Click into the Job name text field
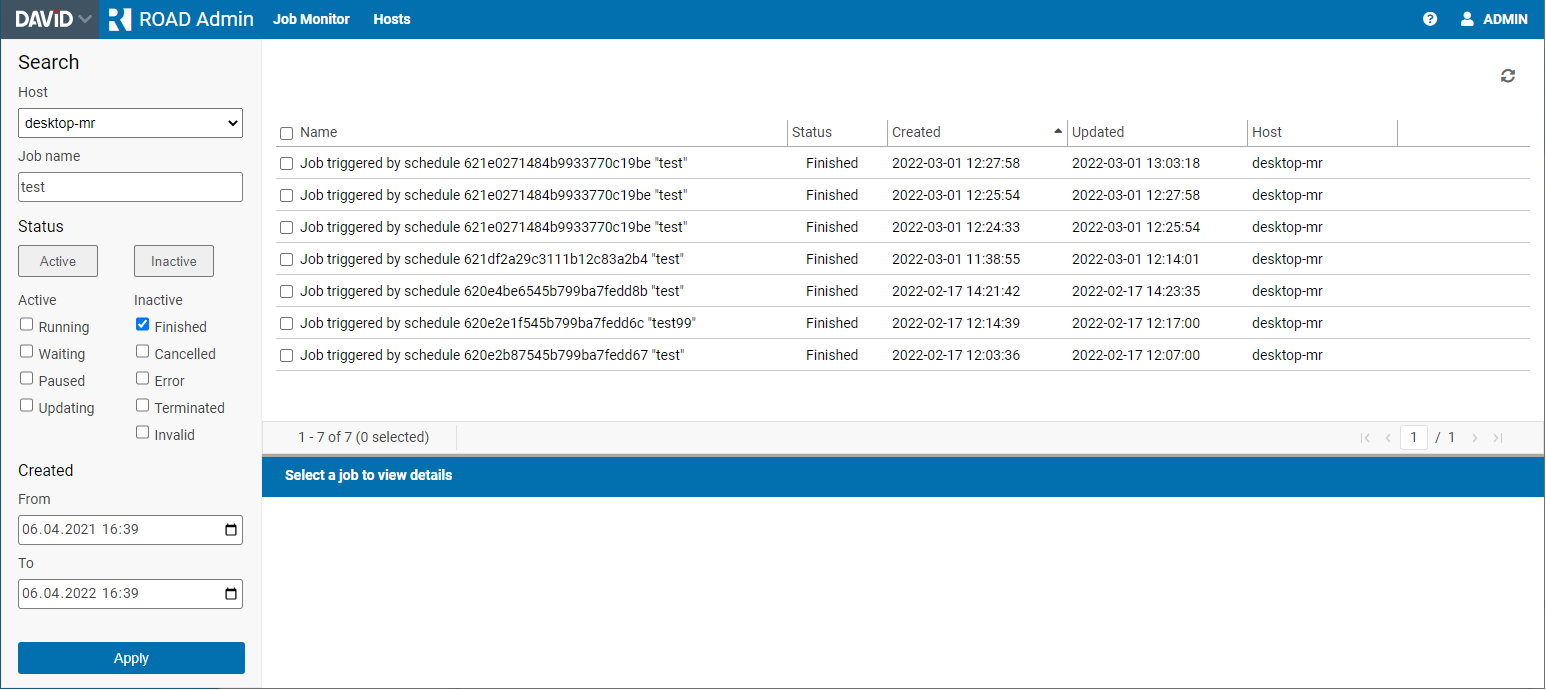Screen dimensions: 1546x690 pyautogui.click(x=130, y=187)
